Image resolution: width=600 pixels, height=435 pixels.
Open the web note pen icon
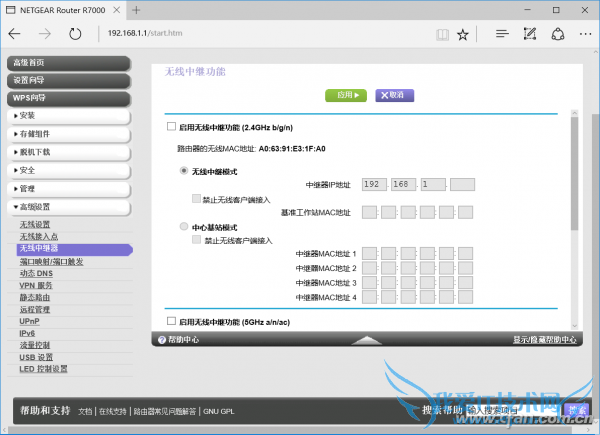[x=530, y=34]
